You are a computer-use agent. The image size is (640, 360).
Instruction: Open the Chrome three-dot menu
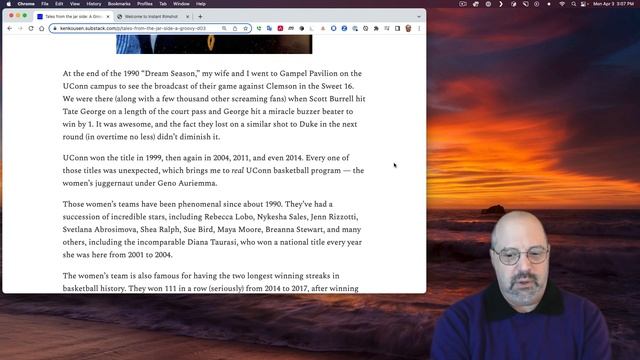[x=419, y=29]
